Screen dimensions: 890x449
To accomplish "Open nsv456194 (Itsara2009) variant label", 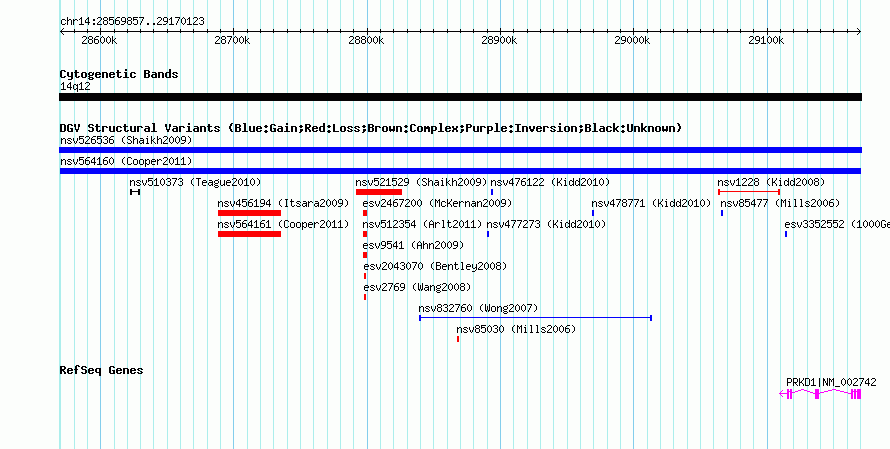I will click(x=283, y=203).
